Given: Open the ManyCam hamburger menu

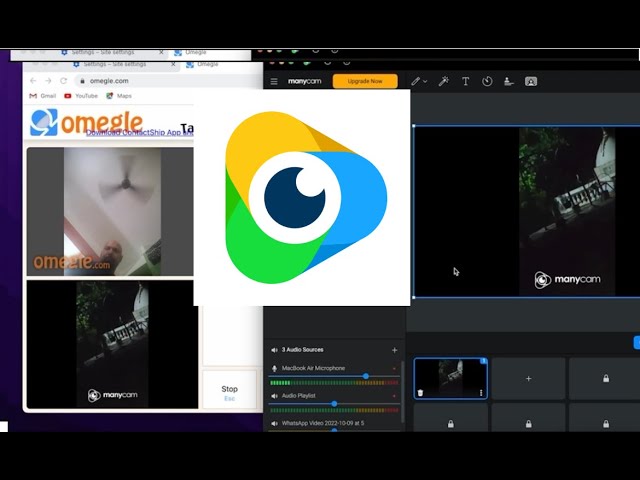Looking at the screenshot, I should pyautogui.click(x=274, y=82).
